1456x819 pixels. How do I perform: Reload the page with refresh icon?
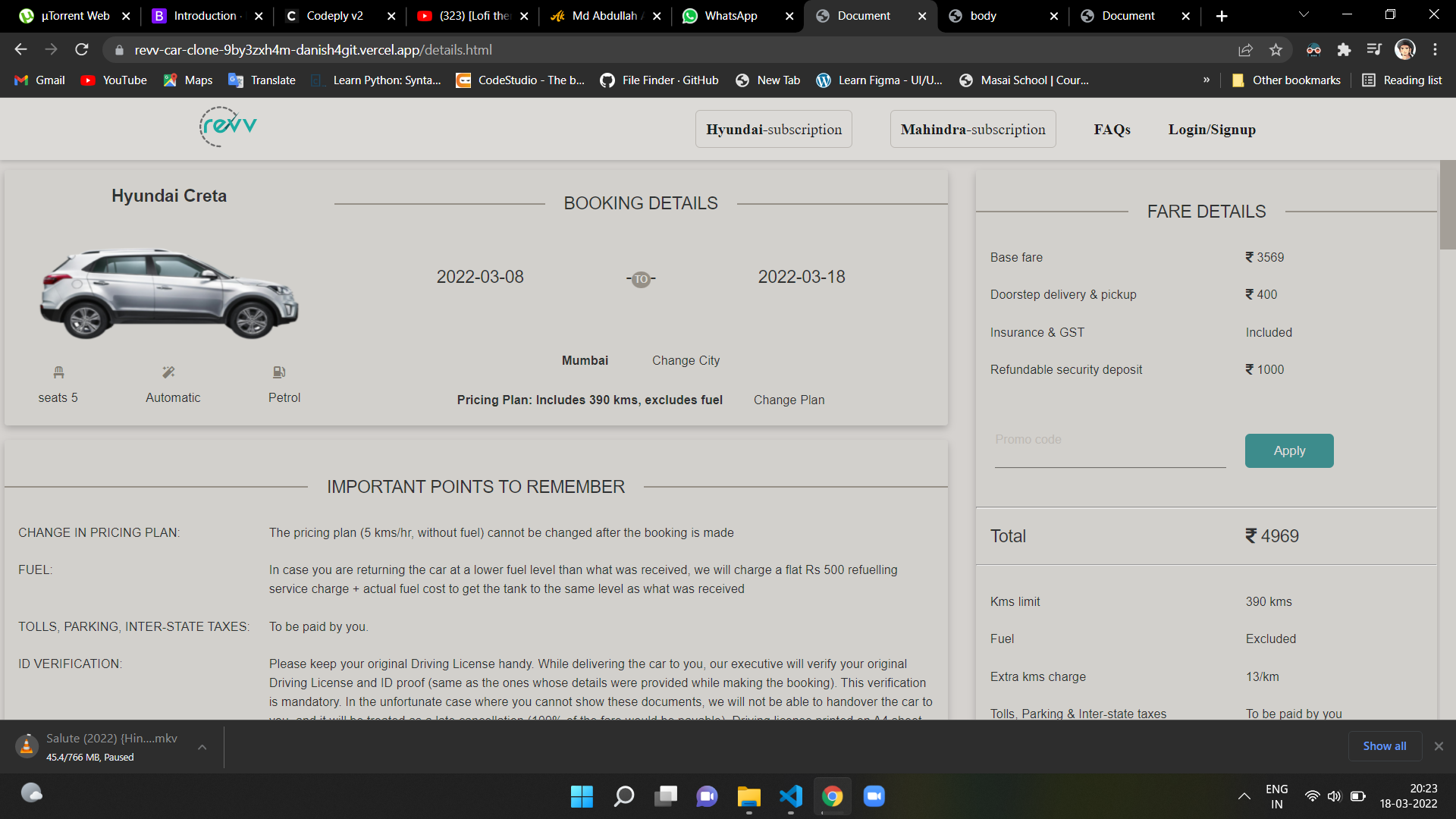coord(82,49)
